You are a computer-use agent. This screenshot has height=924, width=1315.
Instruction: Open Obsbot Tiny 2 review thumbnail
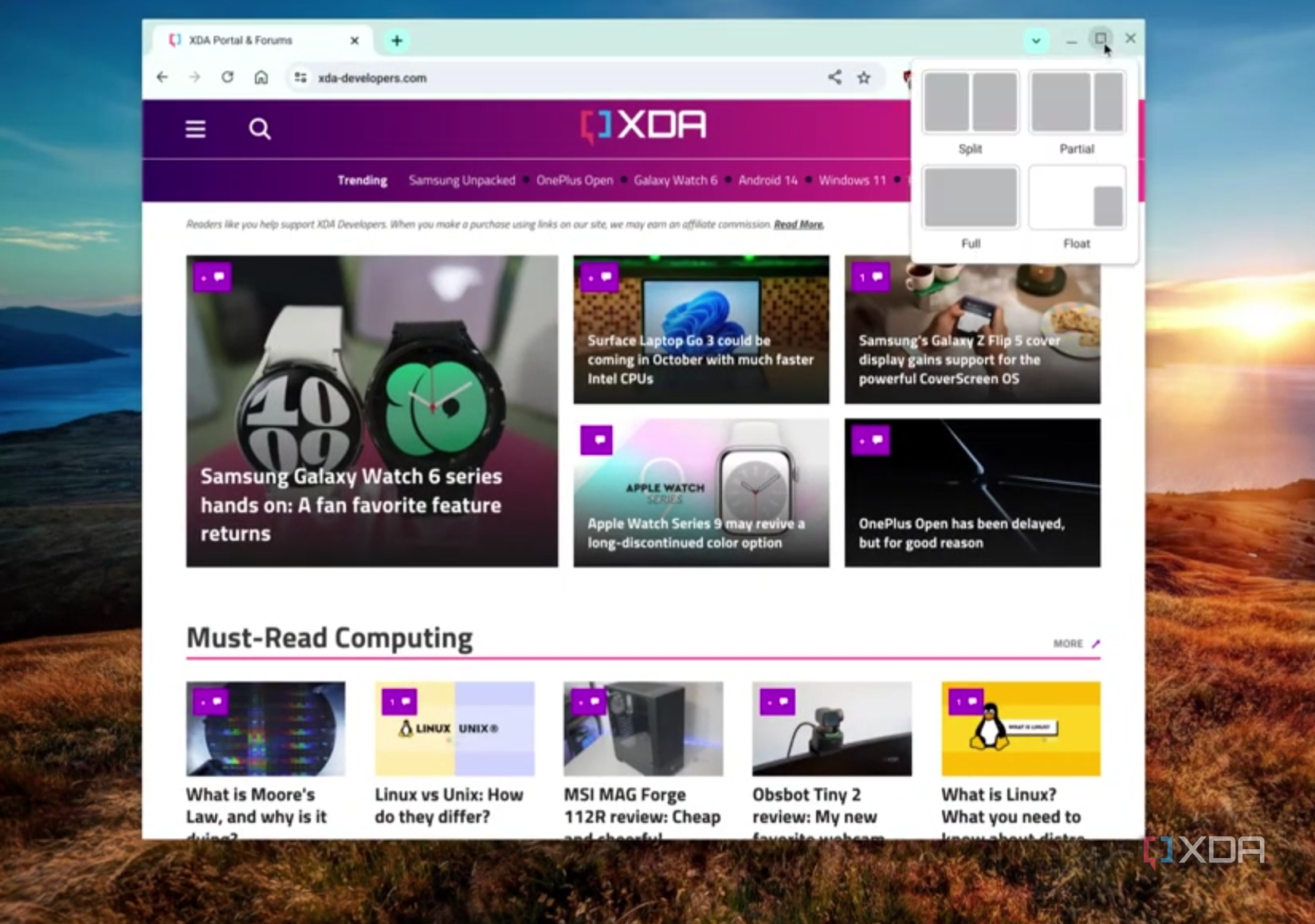[832, 729]
